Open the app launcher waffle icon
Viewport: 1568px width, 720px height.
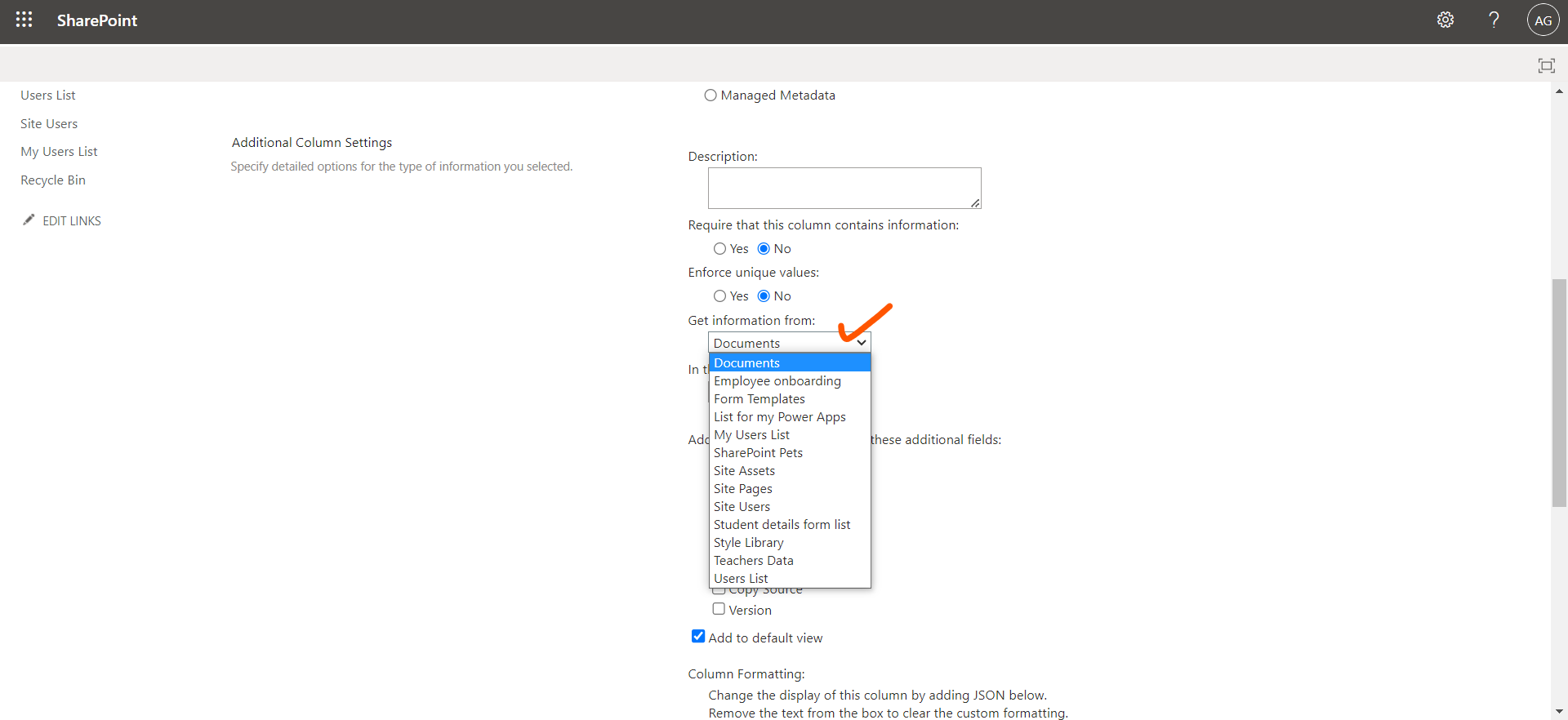24,20
